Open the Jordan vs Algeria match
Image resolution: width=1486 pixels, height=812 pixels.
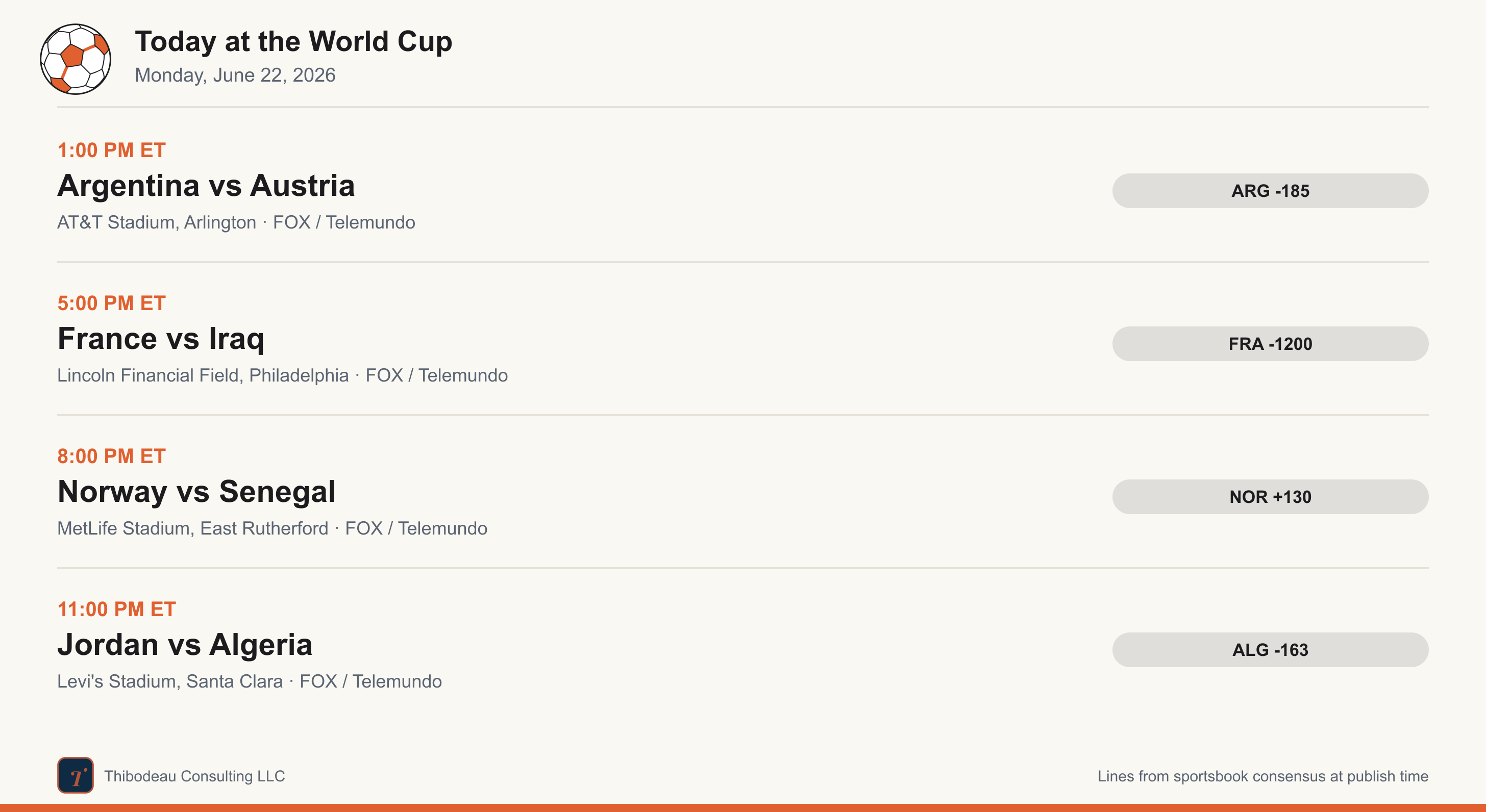coord(185,645)
